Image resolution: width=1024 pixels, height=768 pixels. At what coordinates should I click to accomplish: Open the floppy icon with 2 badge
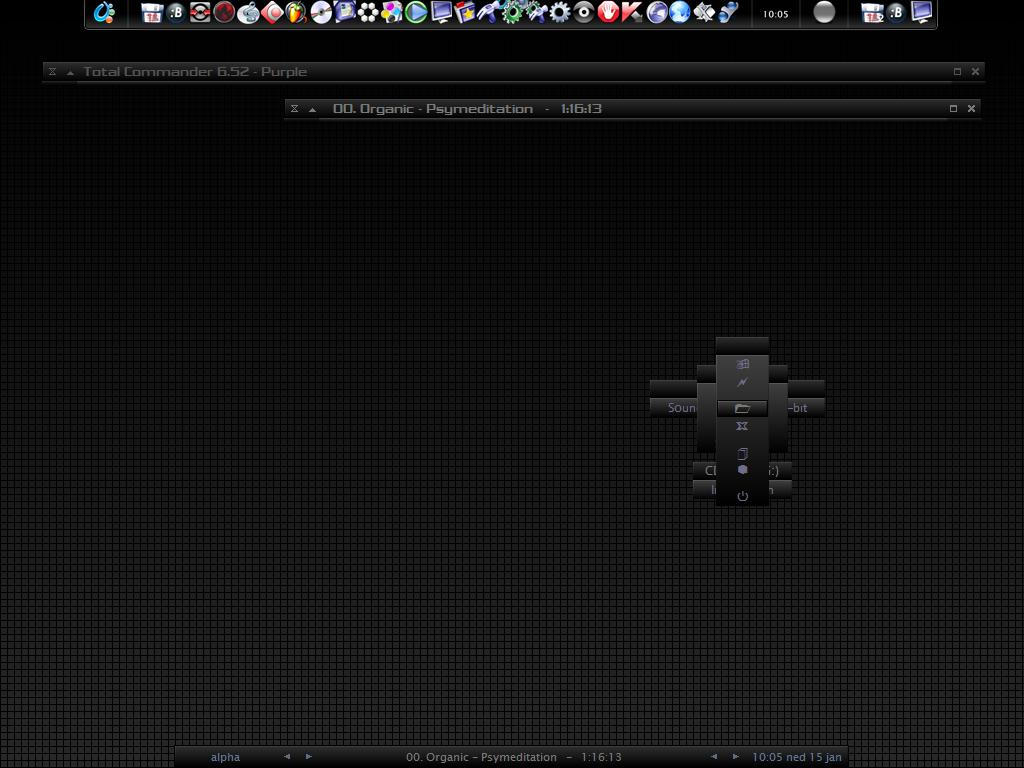point(872,12)
